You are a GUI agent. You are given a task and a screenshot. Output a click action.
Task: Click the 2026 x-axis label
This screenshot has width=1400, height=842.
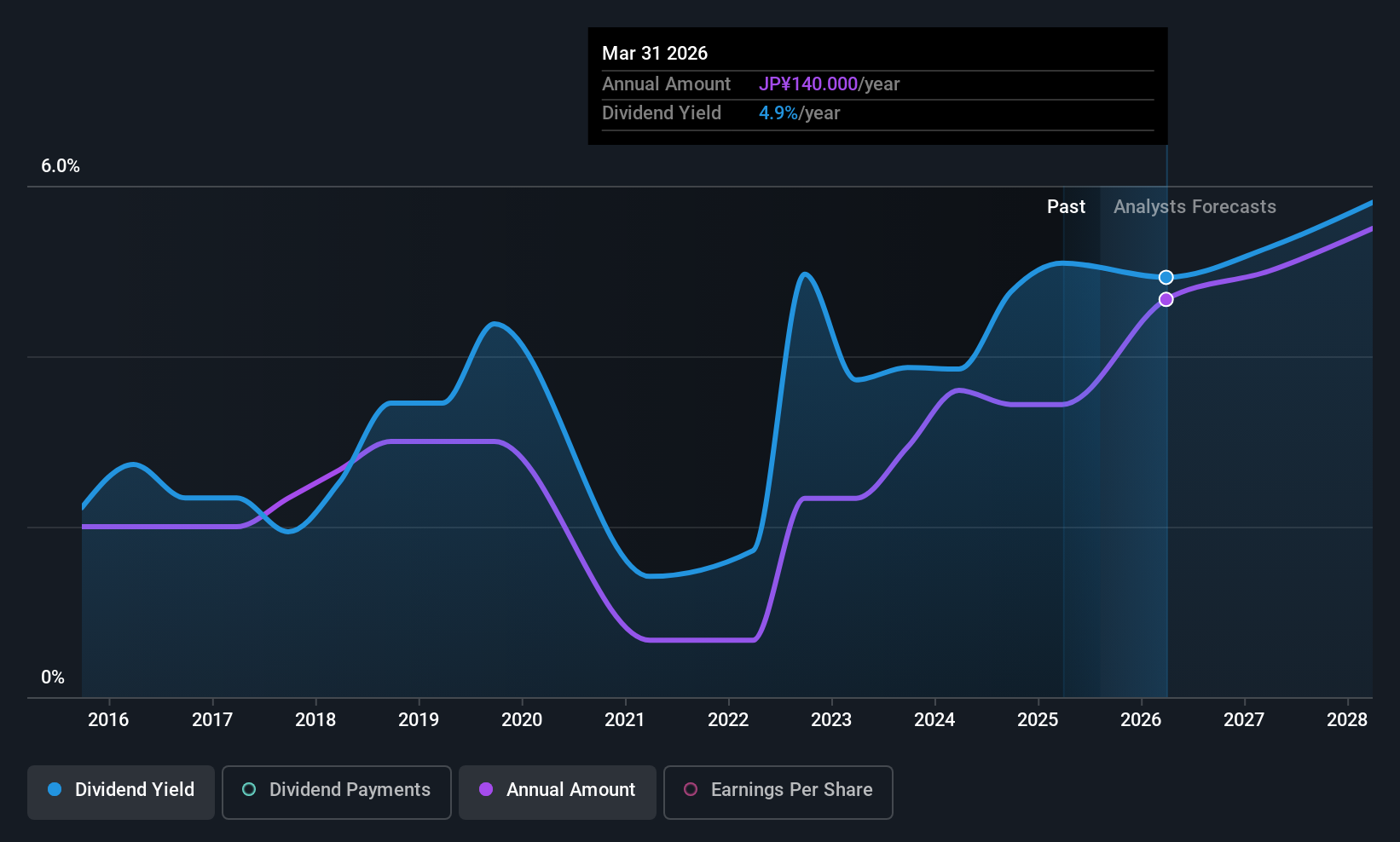pos(1141,720)
